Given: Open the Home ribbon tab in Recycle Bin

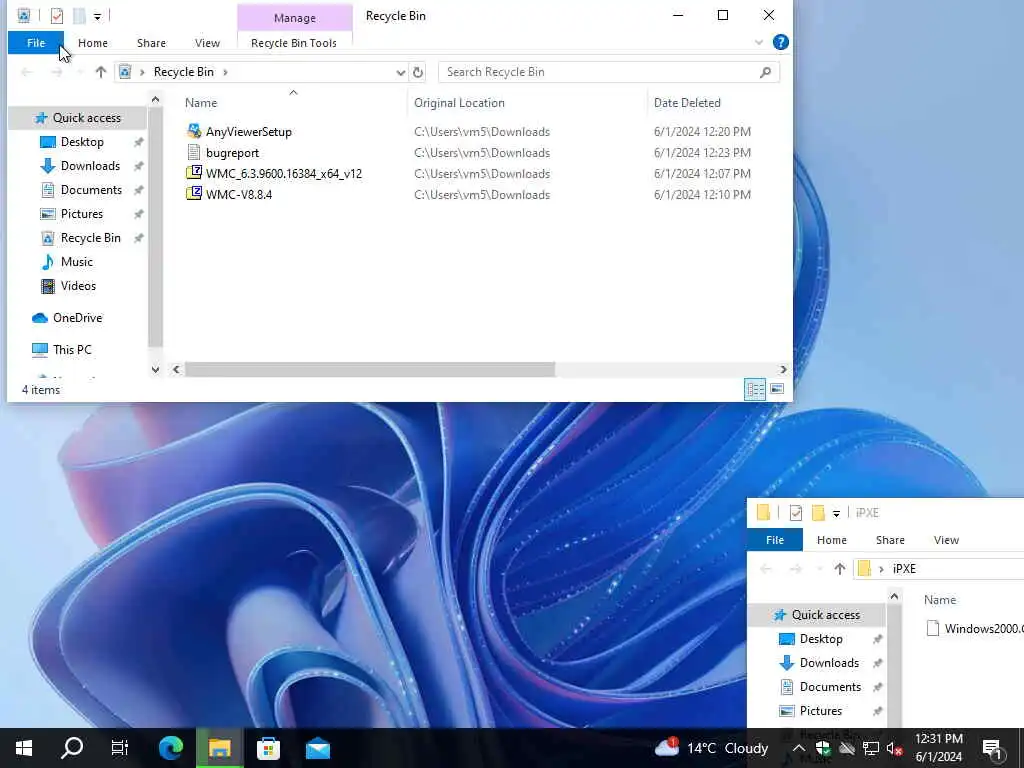Looking at the screenshot, I should [x=93, y=43].
